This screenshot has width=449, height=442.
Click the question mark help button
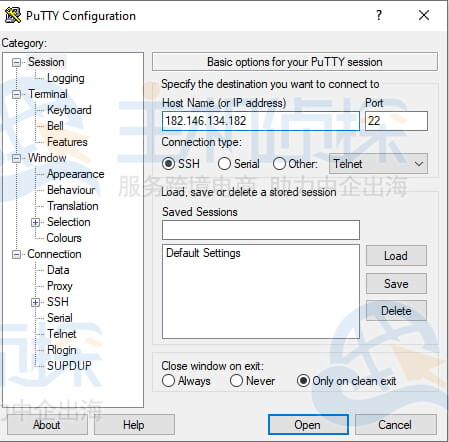click(379, 15)
